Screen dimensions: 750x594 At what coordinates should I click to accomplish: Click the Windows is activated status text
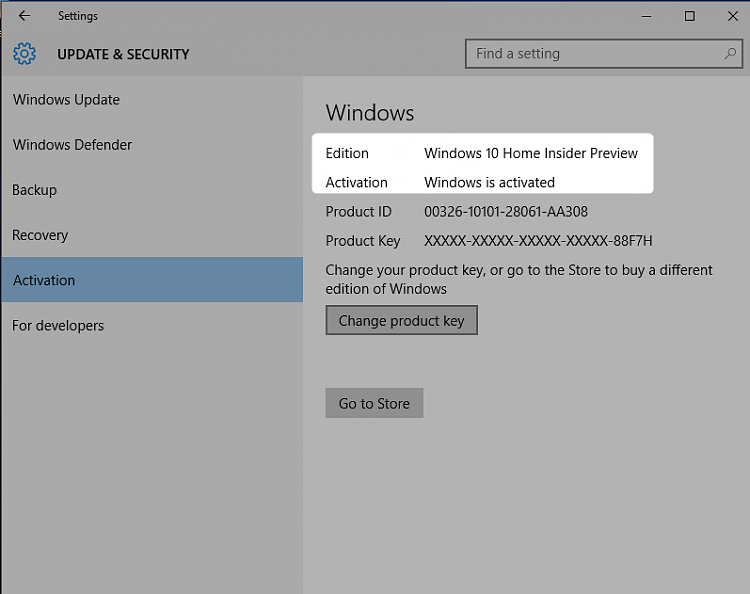coord(489,182)
